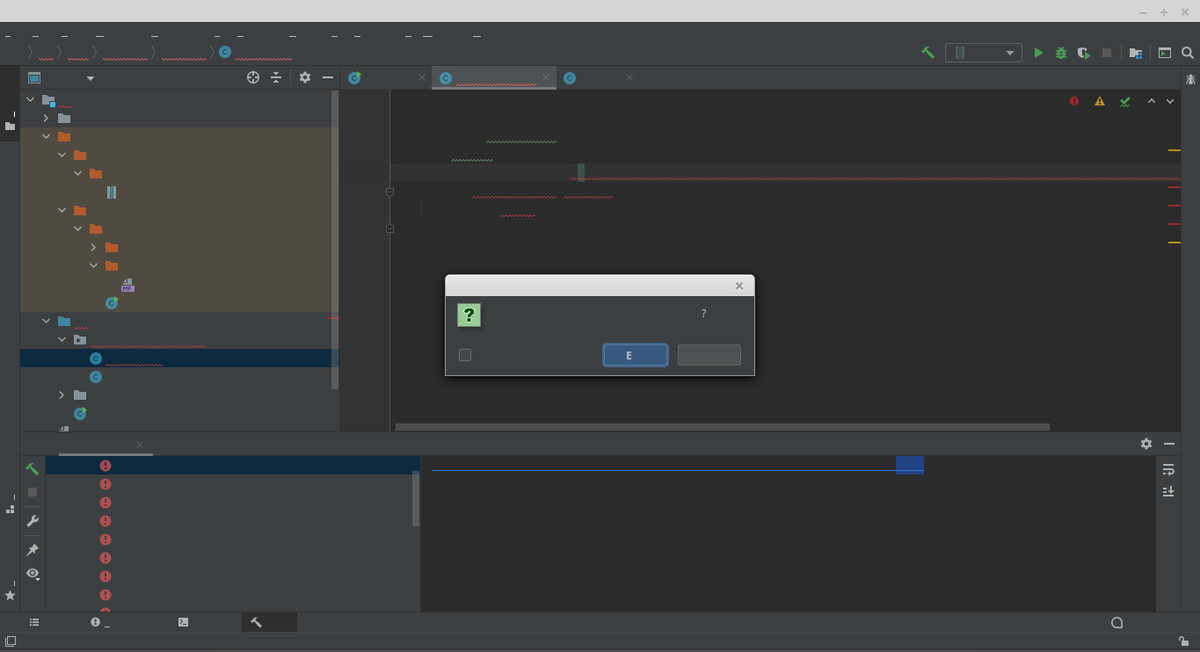Open the run configuration dropdown
The height and width of the screenshot is (652, 1200).
[x=983, y=52]
